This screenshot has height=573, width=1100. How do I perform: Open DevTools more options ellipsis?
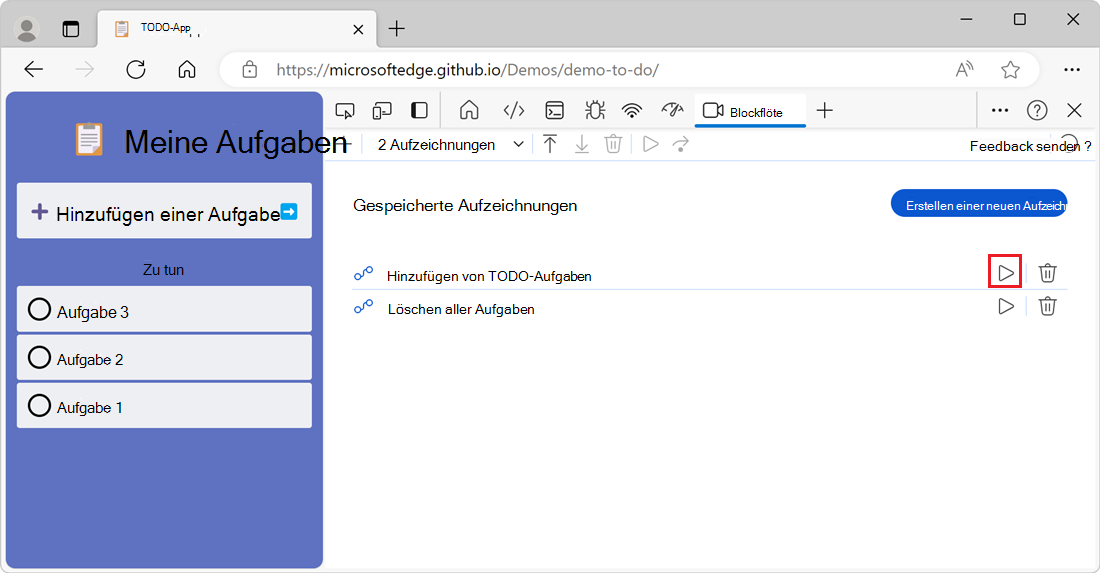pos(1000,110)
